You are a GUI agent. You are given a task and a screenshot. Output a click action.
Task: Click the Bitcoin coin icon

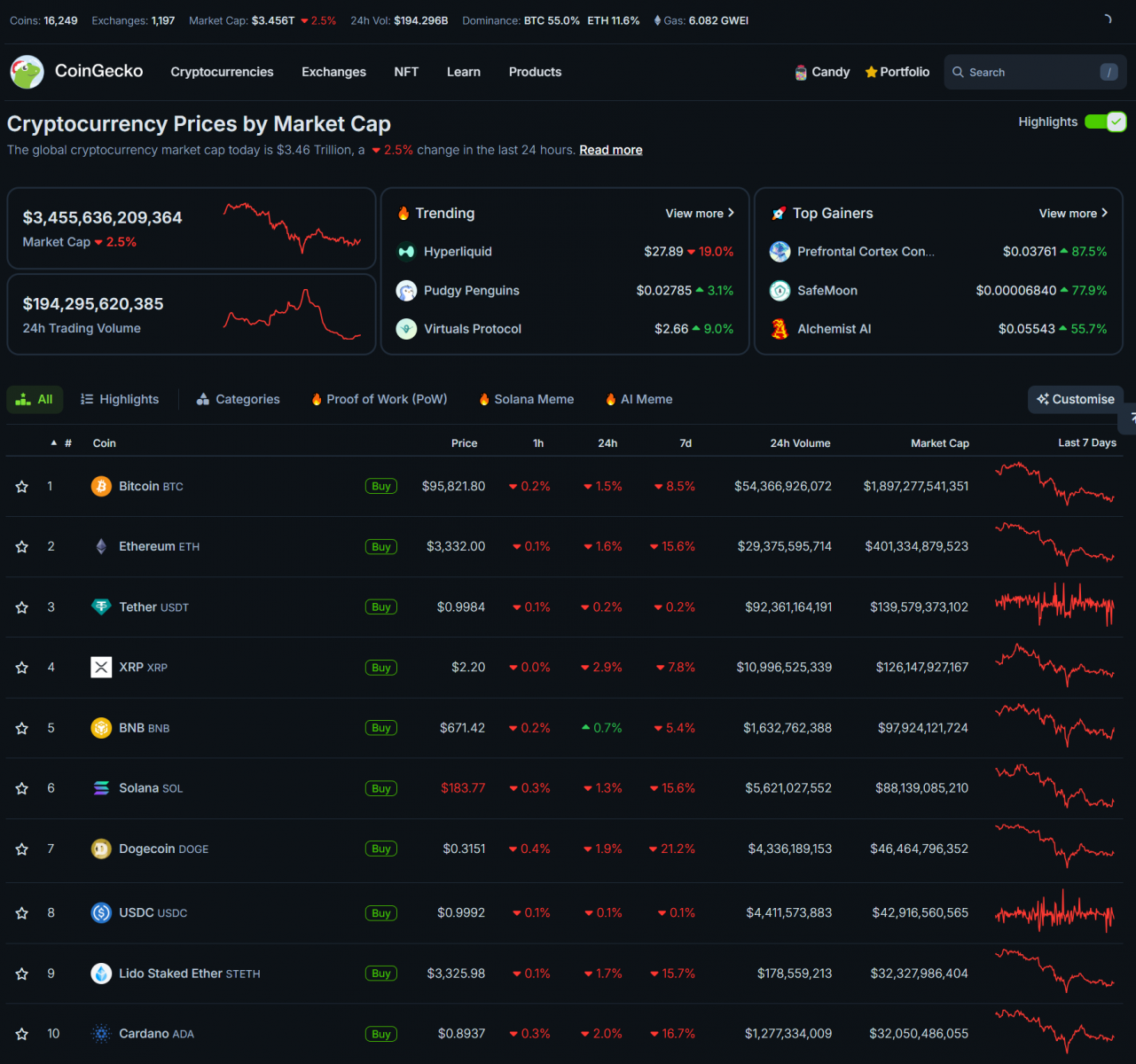tap(101, 486)
